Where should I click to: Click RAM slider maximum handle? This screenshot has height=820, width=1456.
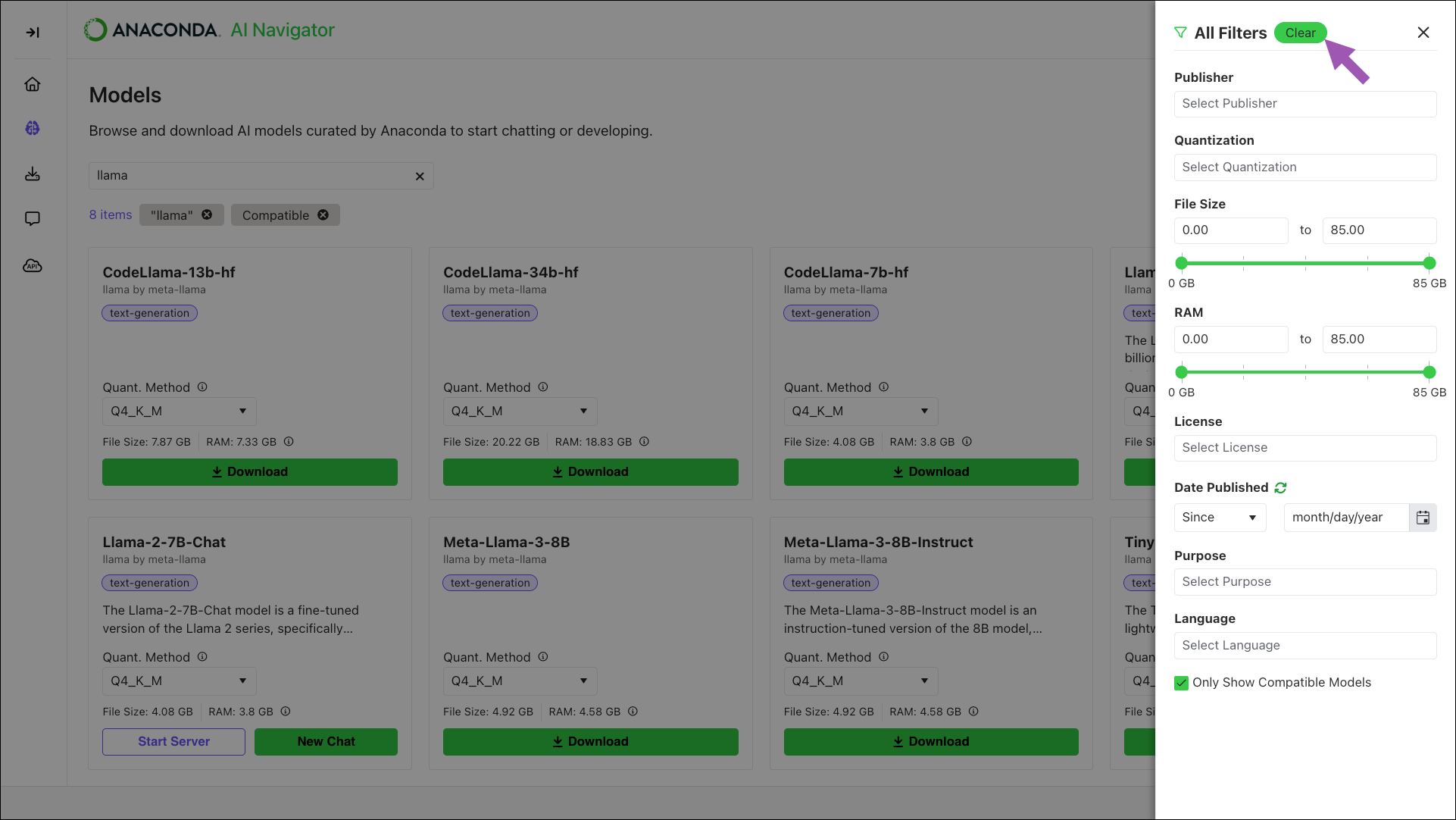click(x=1429, y=372)
